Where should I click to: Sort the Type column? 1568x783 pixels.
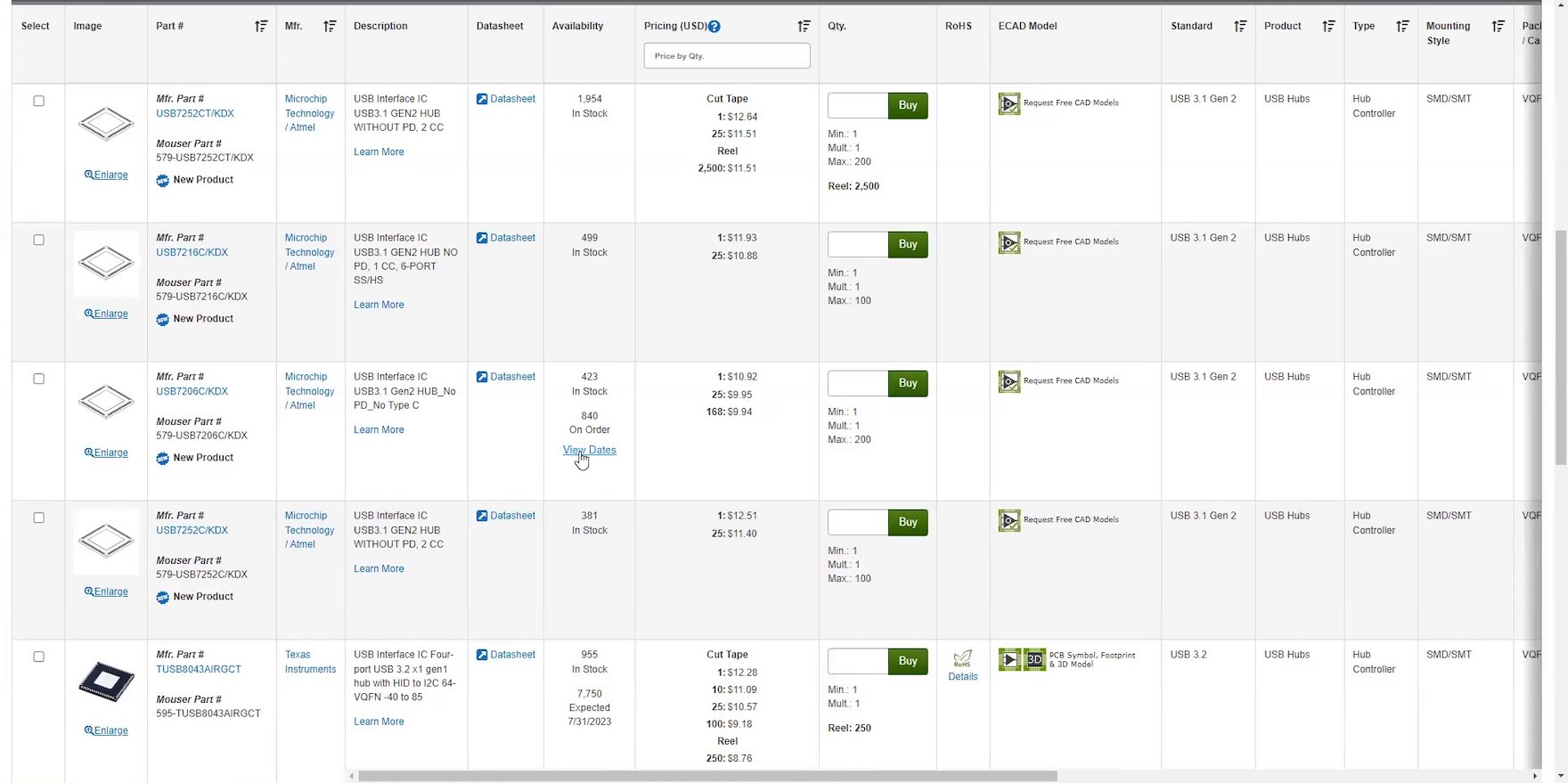point(1402,27)
